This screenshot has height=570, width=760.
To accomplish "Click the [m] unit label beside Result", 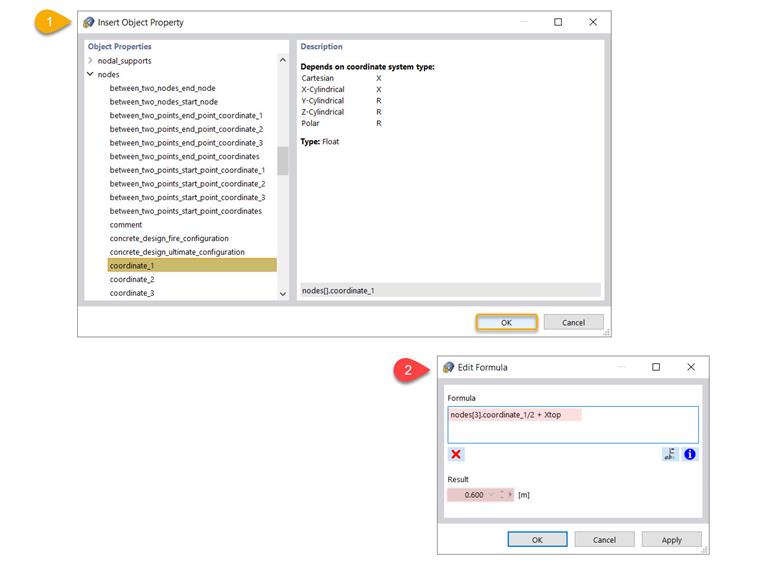I will pos(524,495).
